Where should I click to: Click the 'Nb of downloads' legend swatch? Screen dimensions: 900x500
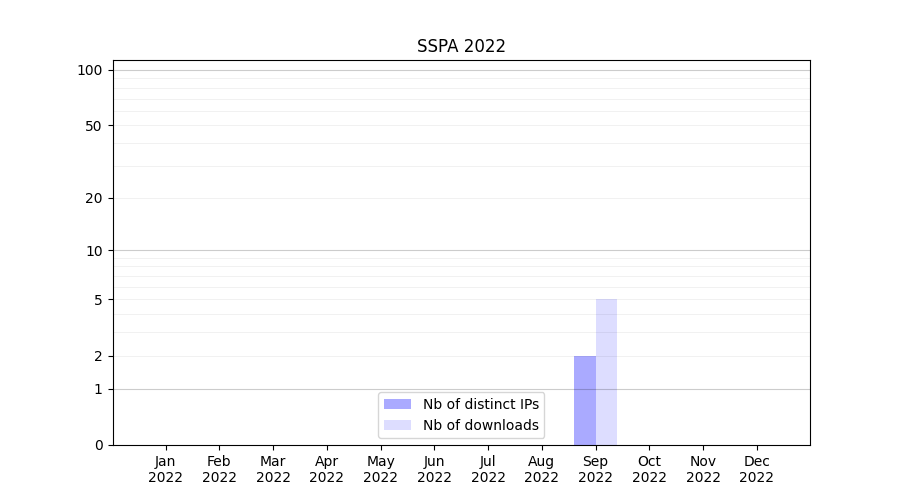pos(397,425)
